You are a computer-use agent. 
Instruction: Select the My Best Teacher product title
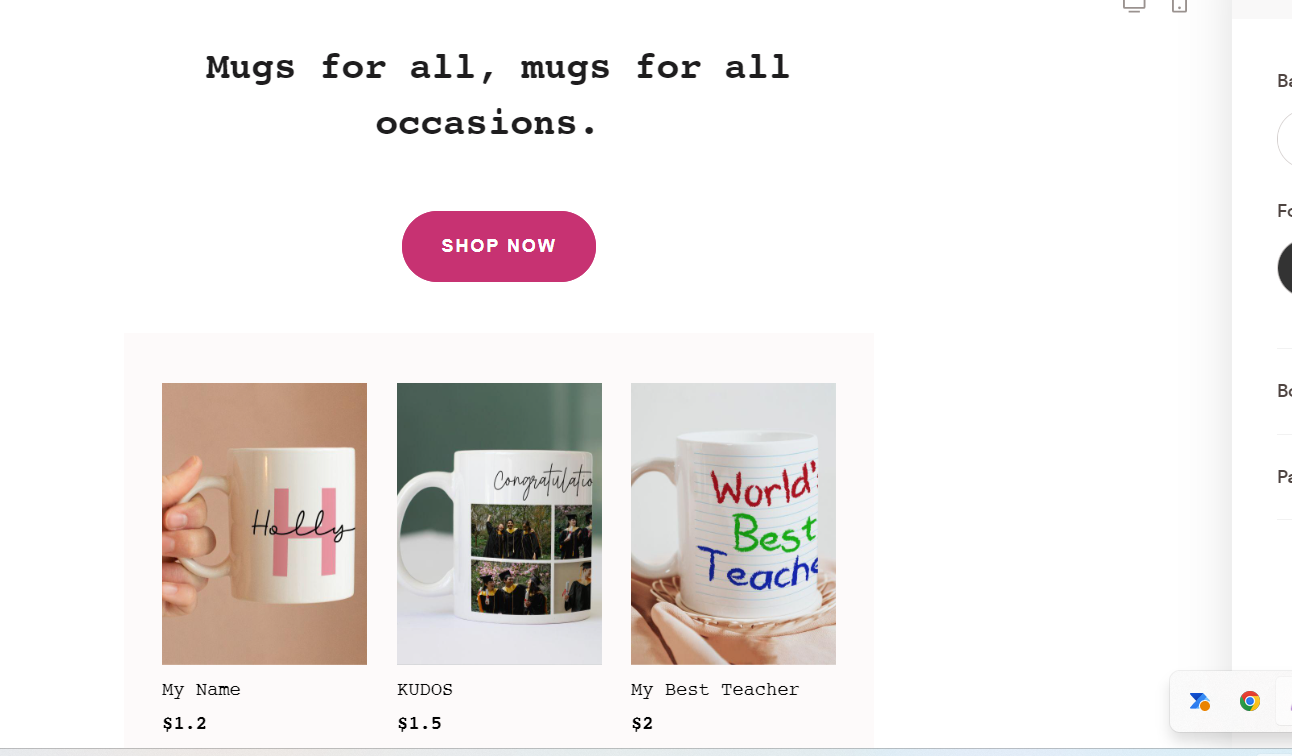(x=715, y=690)
